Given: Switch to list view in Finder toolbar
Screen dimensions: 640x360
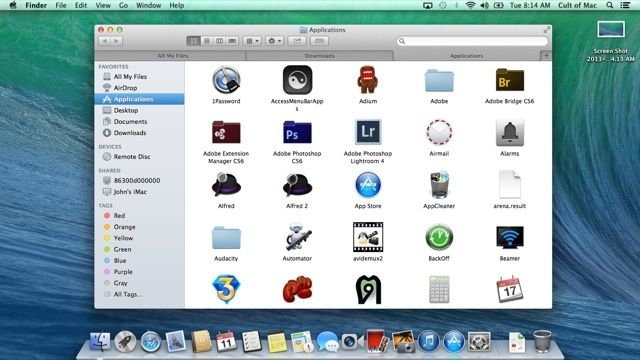Looking at the screenshot, I should [x=207, y=41].
